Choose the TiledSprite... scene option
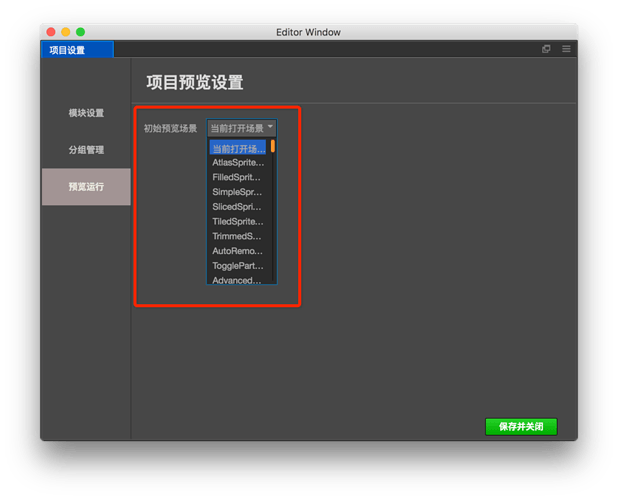 [x=238, y=221]
